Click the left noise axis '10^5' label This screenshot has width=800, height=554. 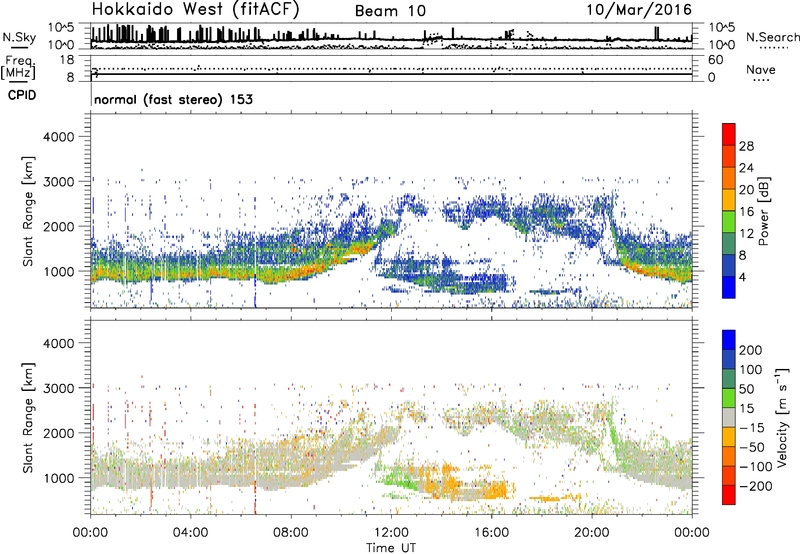pyautogui.click(x=61, y=28)
